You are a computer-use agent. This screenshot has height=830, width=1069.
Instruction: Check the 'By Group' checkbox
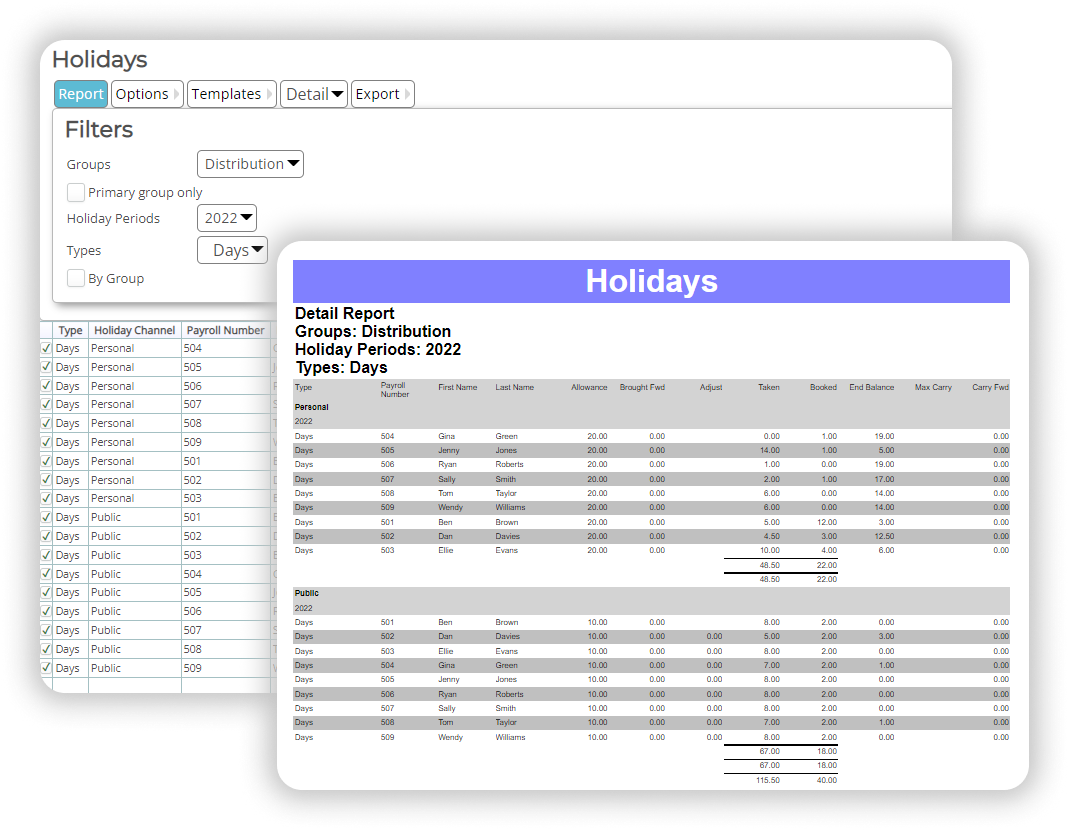(75, 278)
